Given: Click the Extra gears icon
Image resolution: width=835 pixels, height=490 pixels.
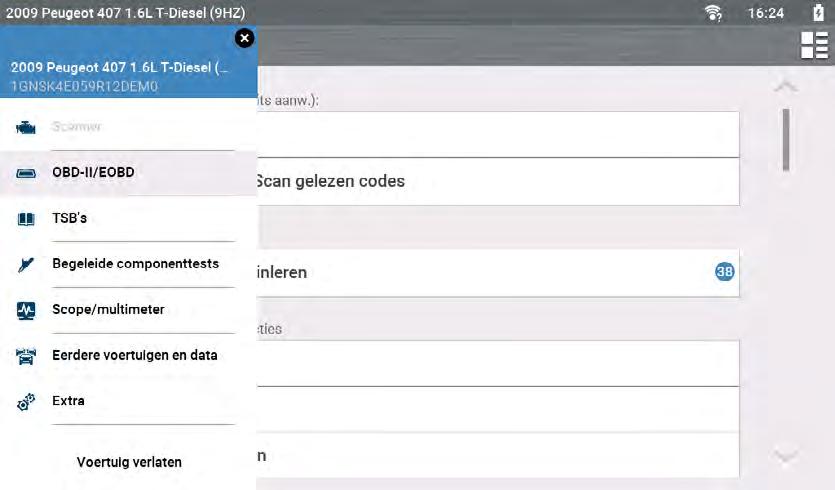Looking at the screenshot, I should [x=26, y=402].
